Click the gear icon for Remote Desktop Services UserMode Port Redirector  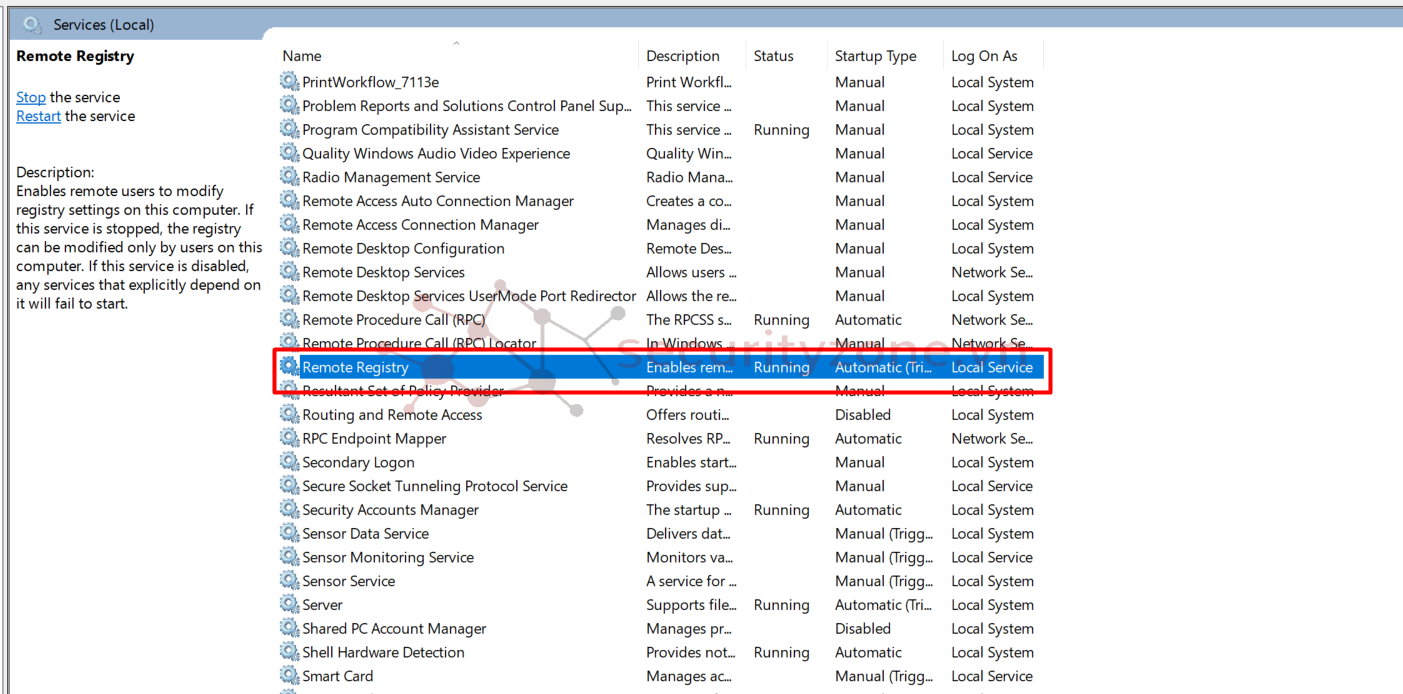(290, 295)
